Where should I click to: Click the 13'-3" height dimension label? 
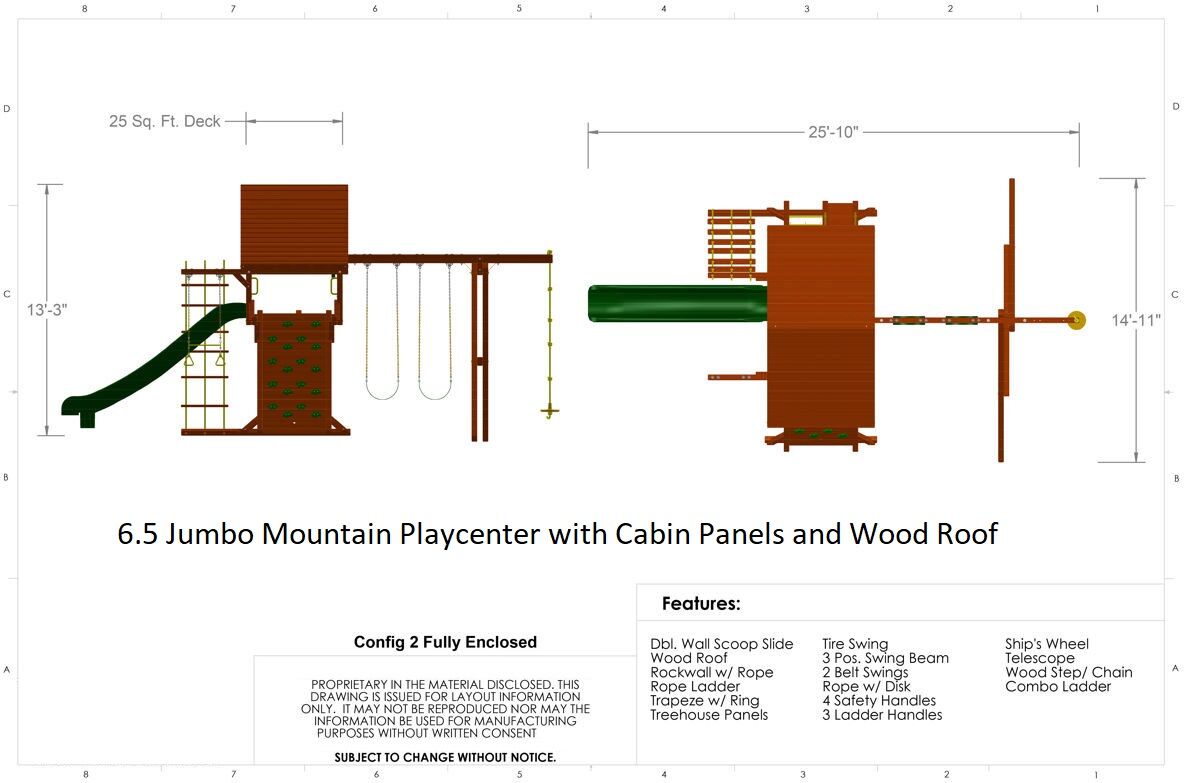46,309
